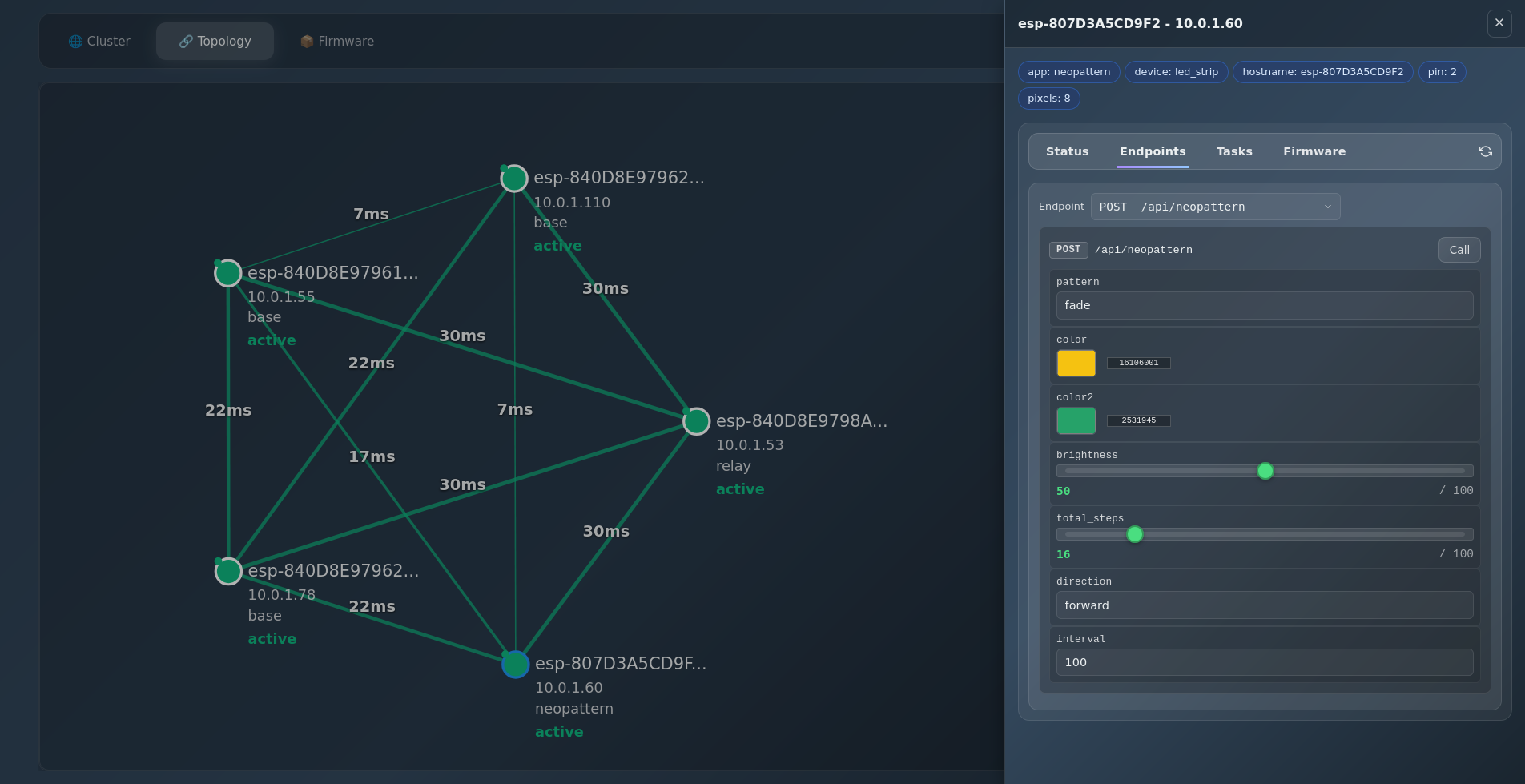
Task: Select the neopattern node at 10.0.1.60
Action: [x=515, y=664]
